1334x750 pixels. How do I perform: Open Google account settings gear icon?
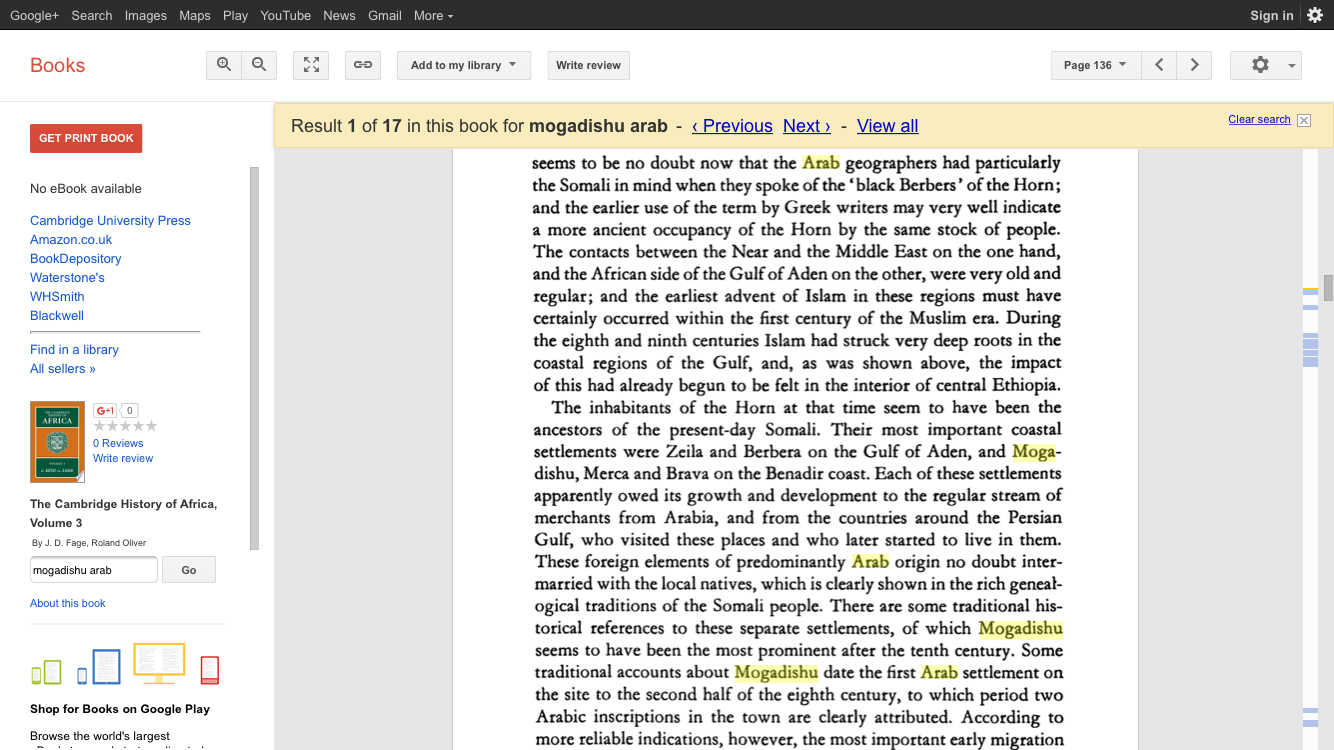(x=1314, y=14)
